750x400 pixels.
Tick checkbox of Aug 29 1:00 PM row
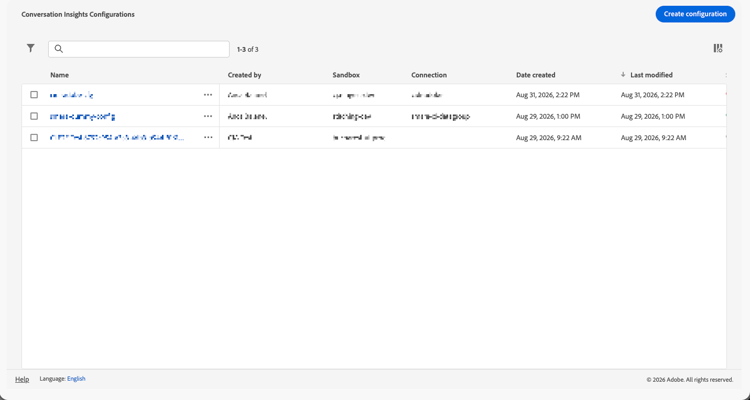(x=34, y=116)
